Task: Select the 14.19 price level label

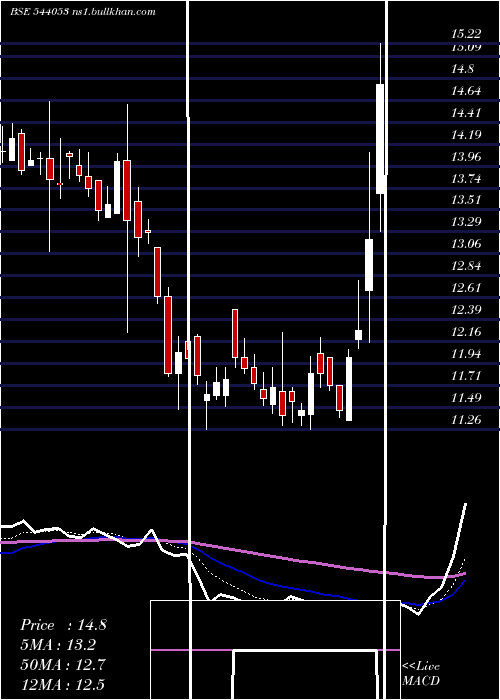Action: tap(466, 135)
